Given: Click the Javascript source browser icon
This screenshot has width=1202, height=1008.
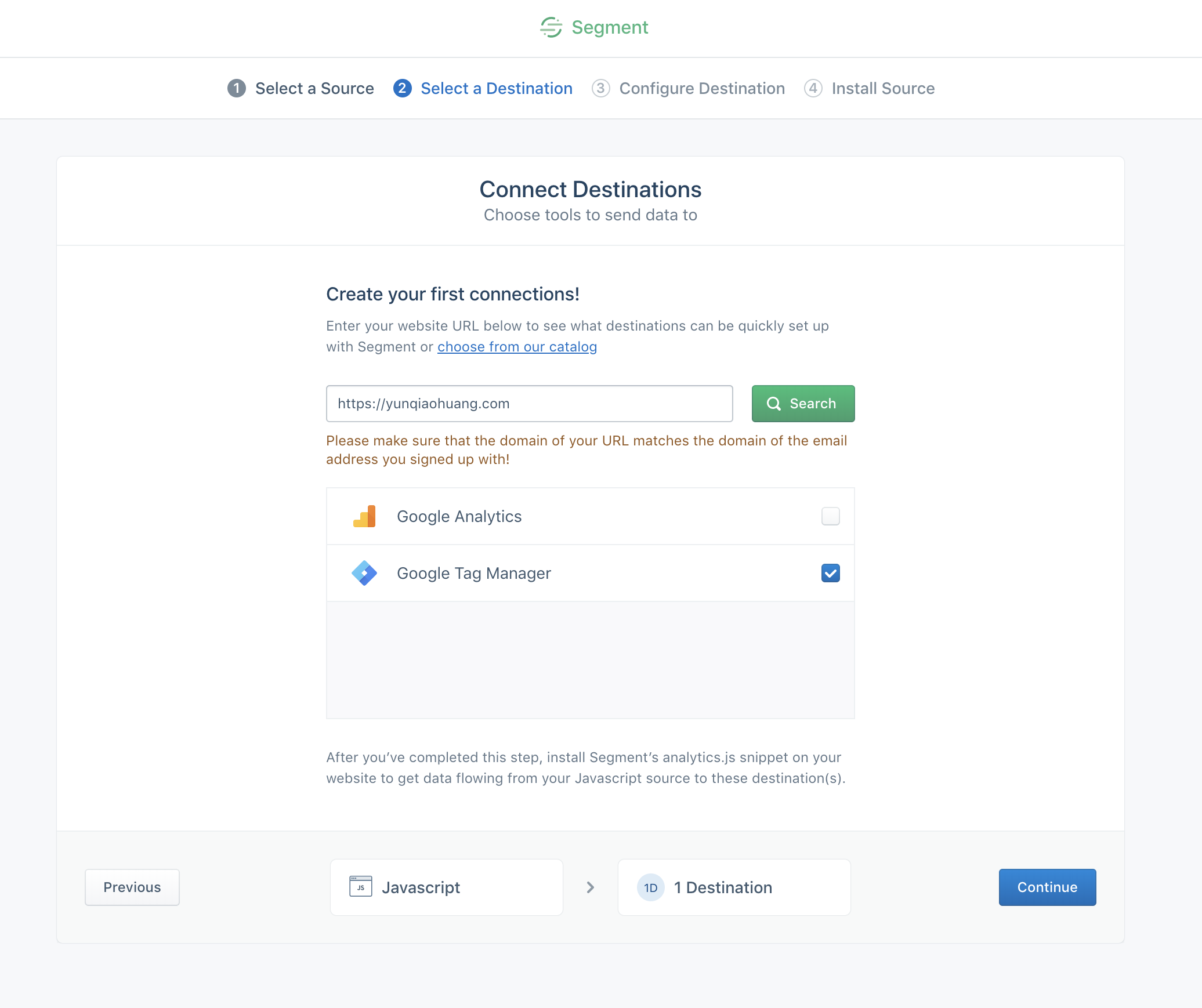Looking at the screenshot, I should [361, 887].
